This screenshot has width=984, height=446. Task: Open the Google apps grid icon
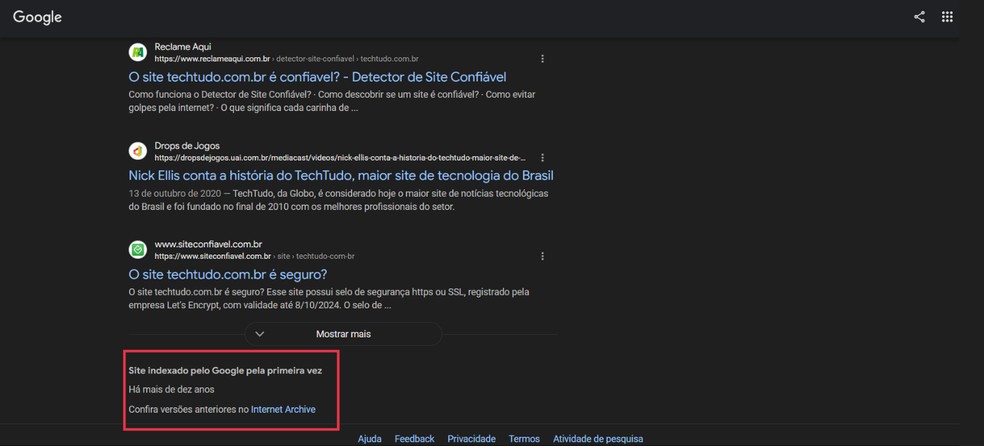pos(947,17)
